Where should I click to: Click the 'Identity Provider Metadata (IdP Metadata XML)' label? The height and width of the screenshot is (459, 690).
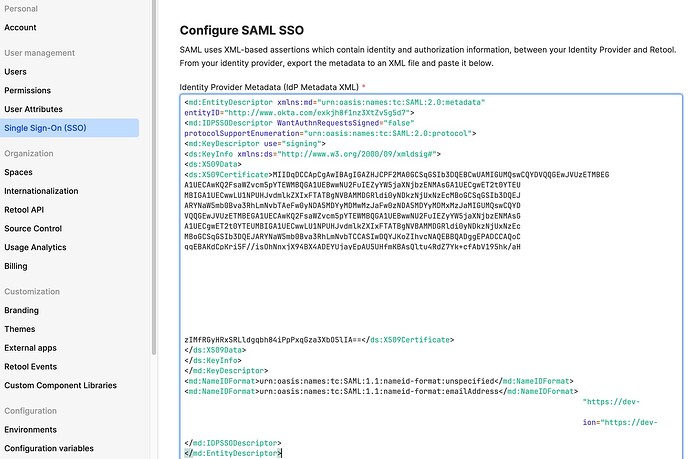[269, 87]
